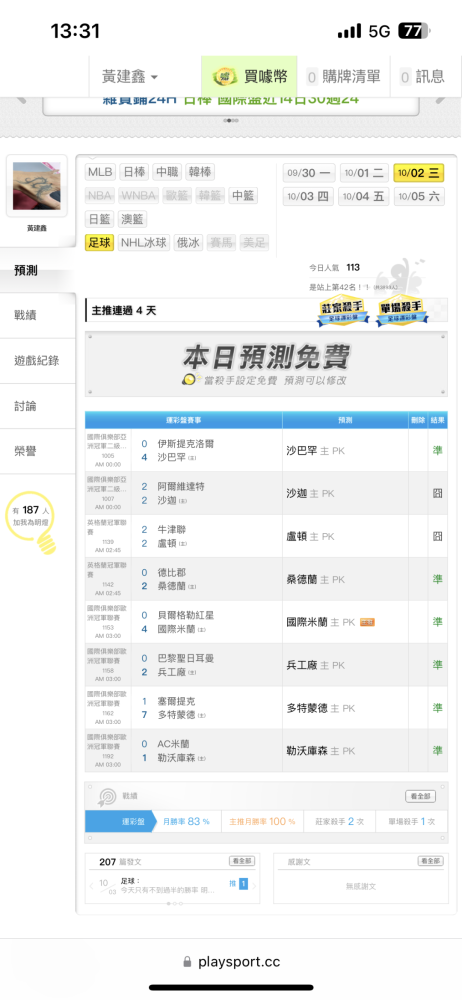462x1000 pixels.
Task: Open the 戰績 sidebar section
Action: 37,315
